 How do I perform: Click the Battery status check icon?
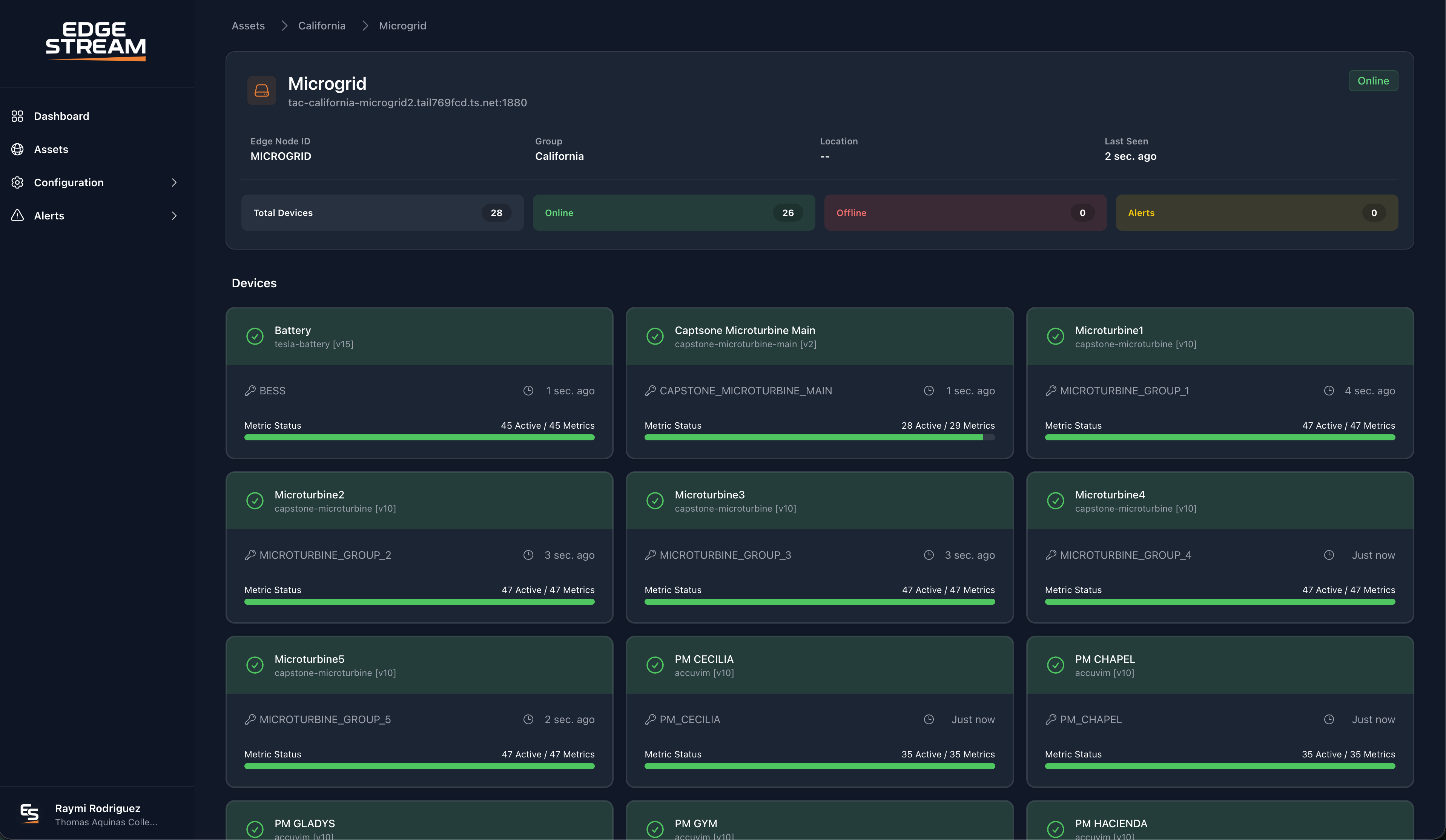click(x=255, y=336)
